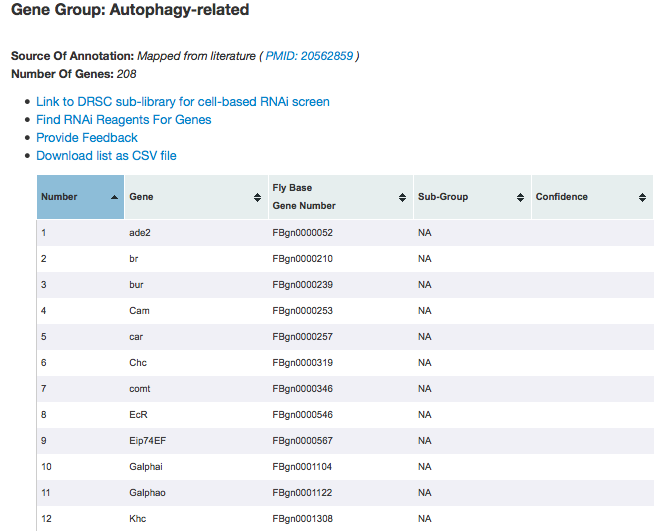The image size is (659, 531).
Task: Click FlyBase ID FBgn0000052
Action: coord(303,233)
